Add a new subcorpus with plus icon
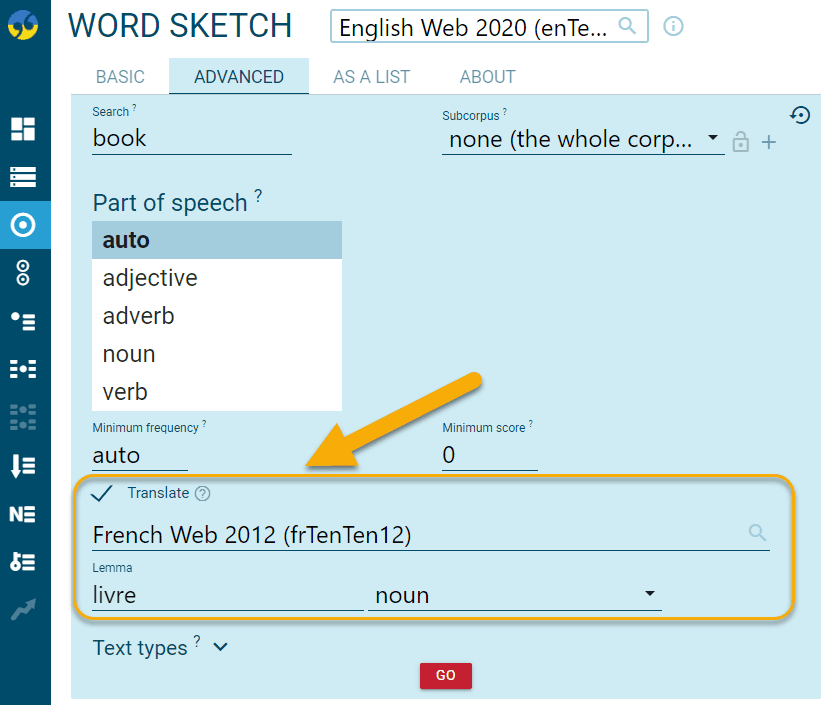829x705 pixels. click(769, 143)
